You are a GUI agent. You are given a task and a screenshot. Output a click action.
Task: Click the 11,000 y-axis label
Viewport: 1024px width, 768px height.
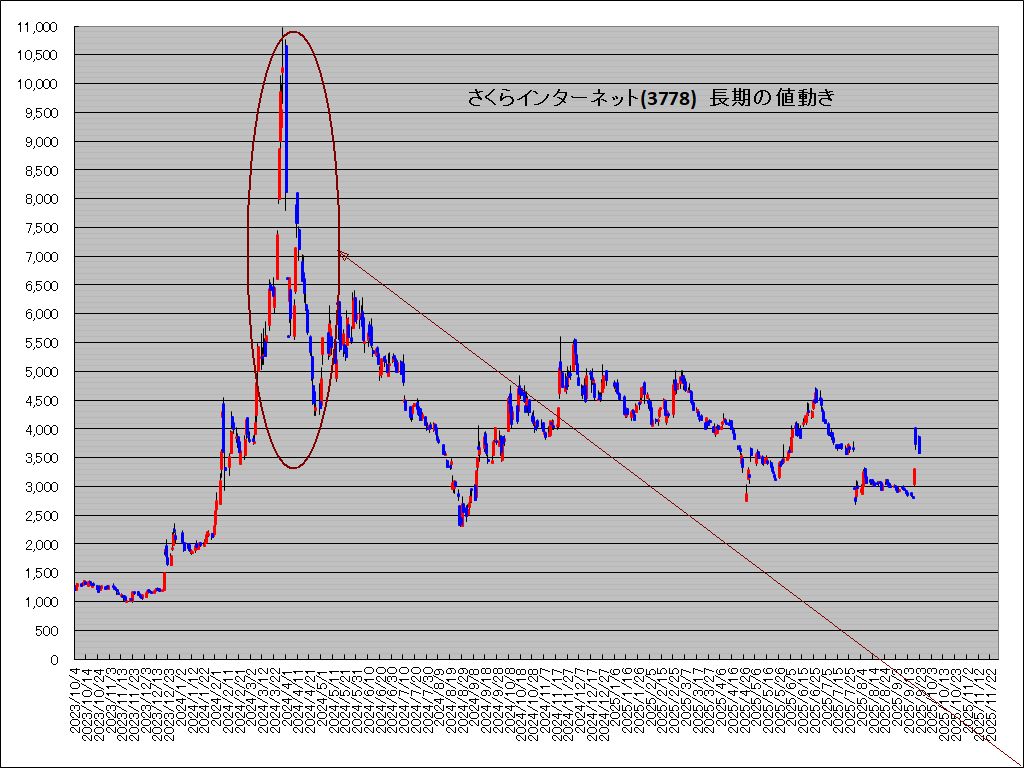38,26
